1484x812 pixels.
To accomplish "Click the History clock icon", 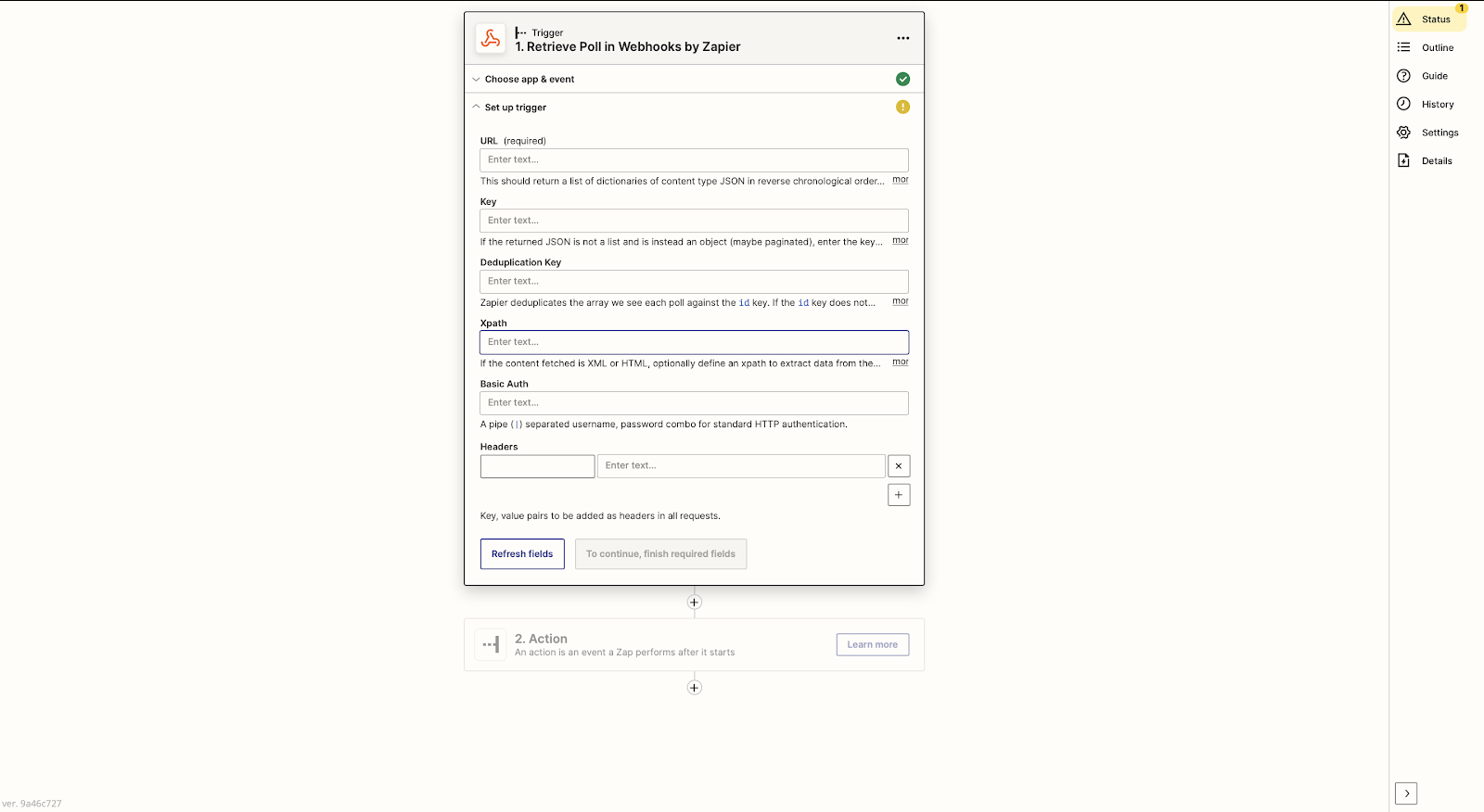I will [x=1404, y=104].
